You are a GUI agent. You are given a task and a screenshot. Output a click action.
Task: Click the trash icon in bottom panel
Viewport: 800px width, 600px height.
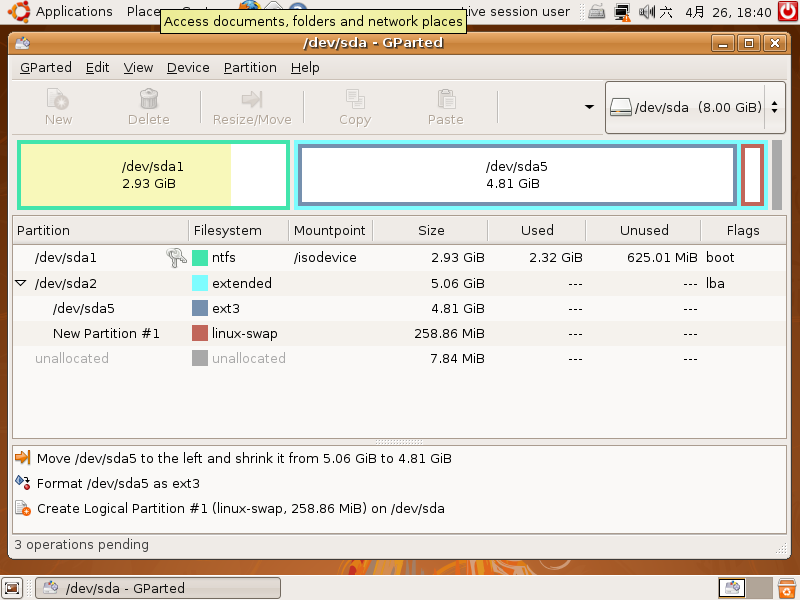click(x=787, y=588)
